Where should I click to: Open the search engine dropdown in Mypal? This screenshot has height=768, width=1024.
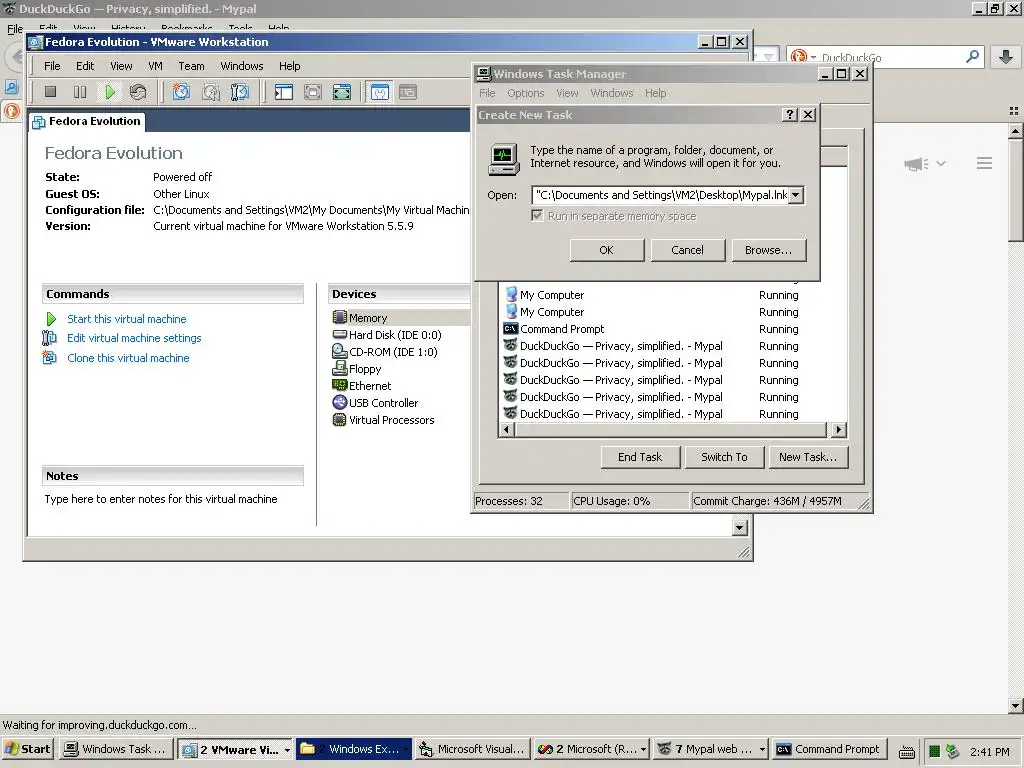pos(814,57)
